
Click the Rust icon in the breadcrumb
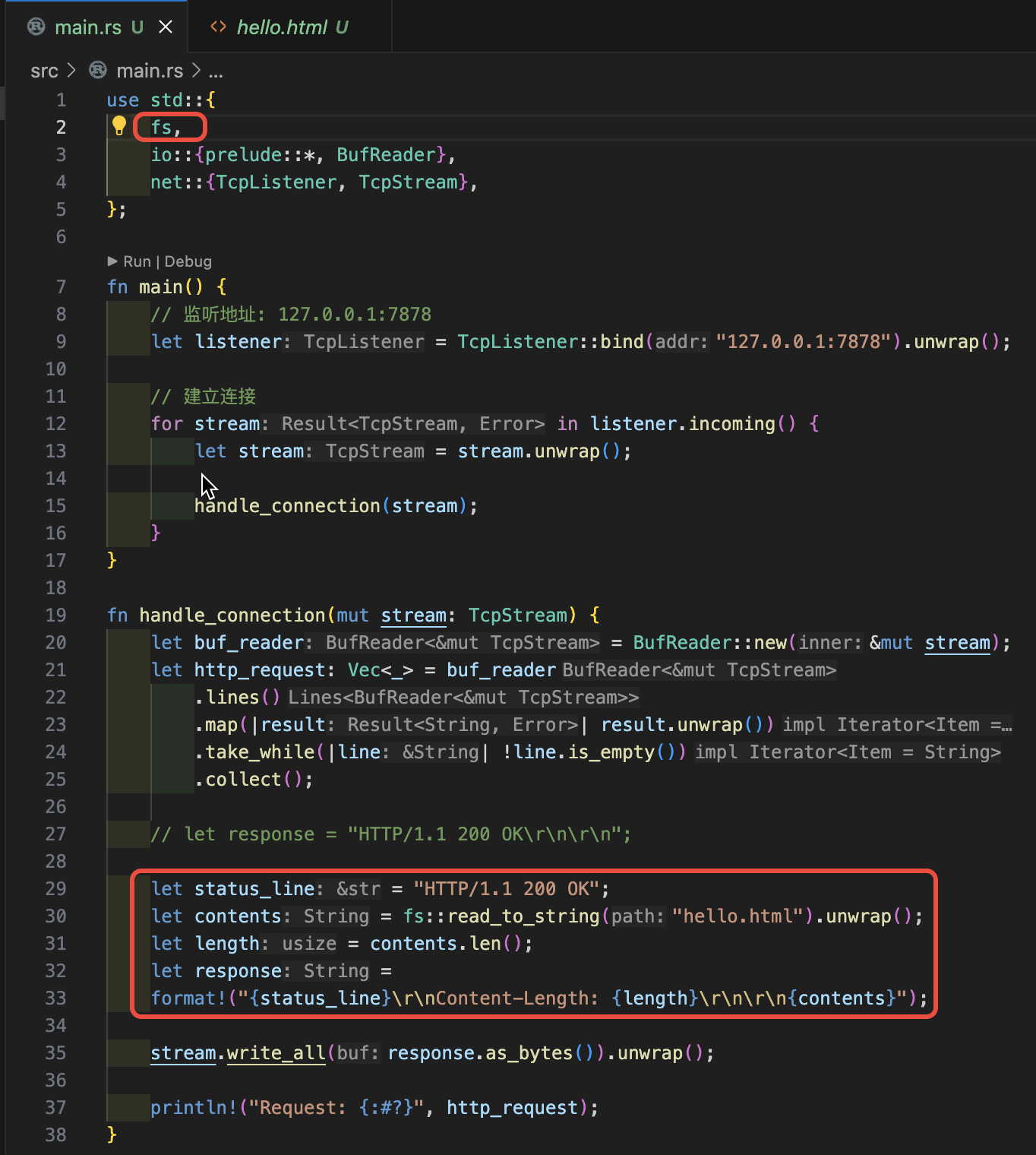(x=98, y=71)
